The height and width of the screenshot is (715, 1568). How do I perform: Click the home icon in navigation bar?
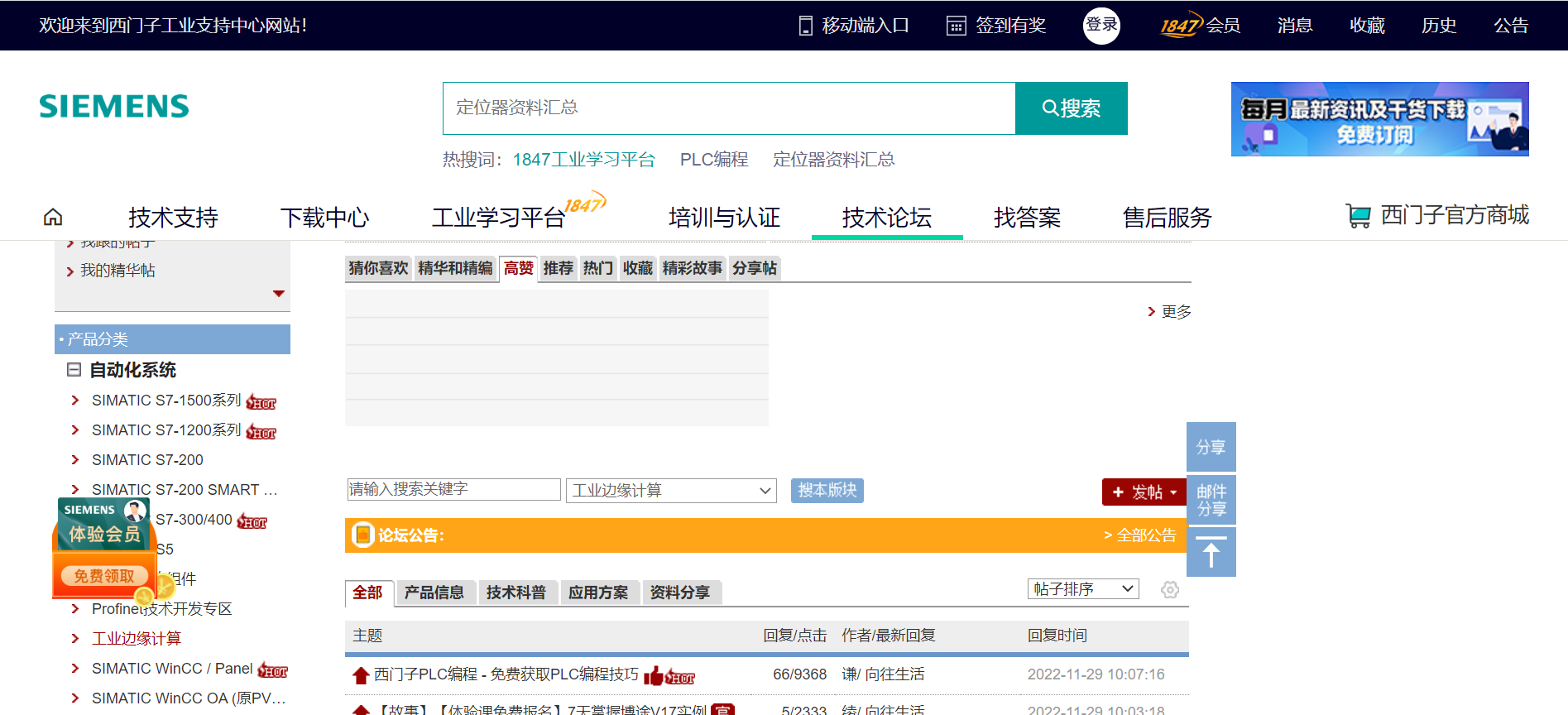tap(53, 217)
